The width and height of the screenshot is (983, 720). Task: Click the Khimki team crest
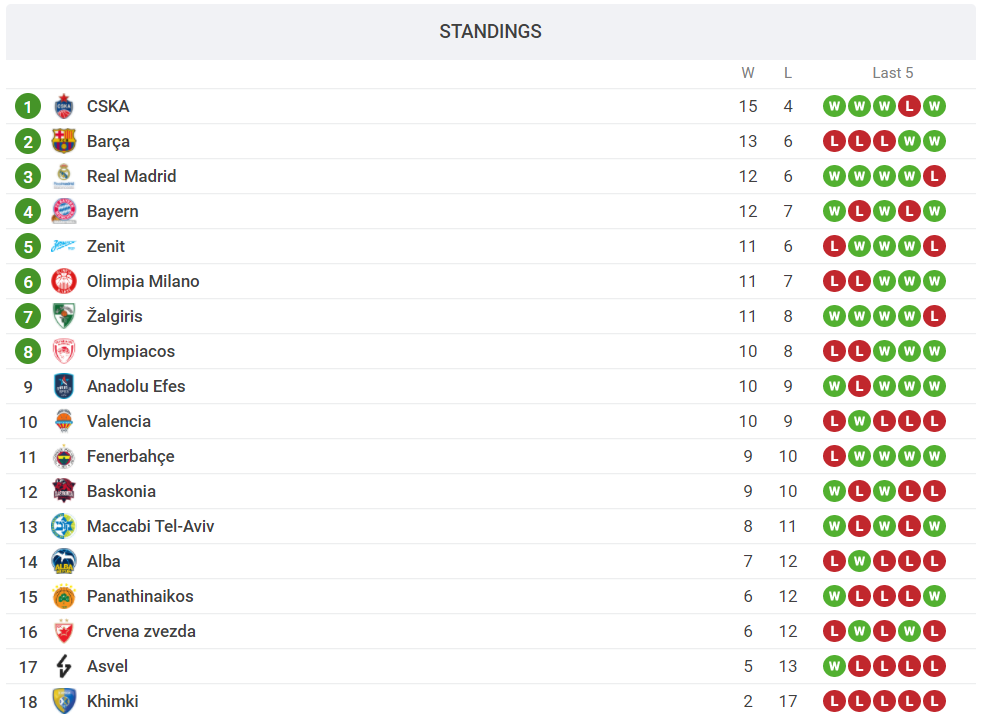[64, 701]
